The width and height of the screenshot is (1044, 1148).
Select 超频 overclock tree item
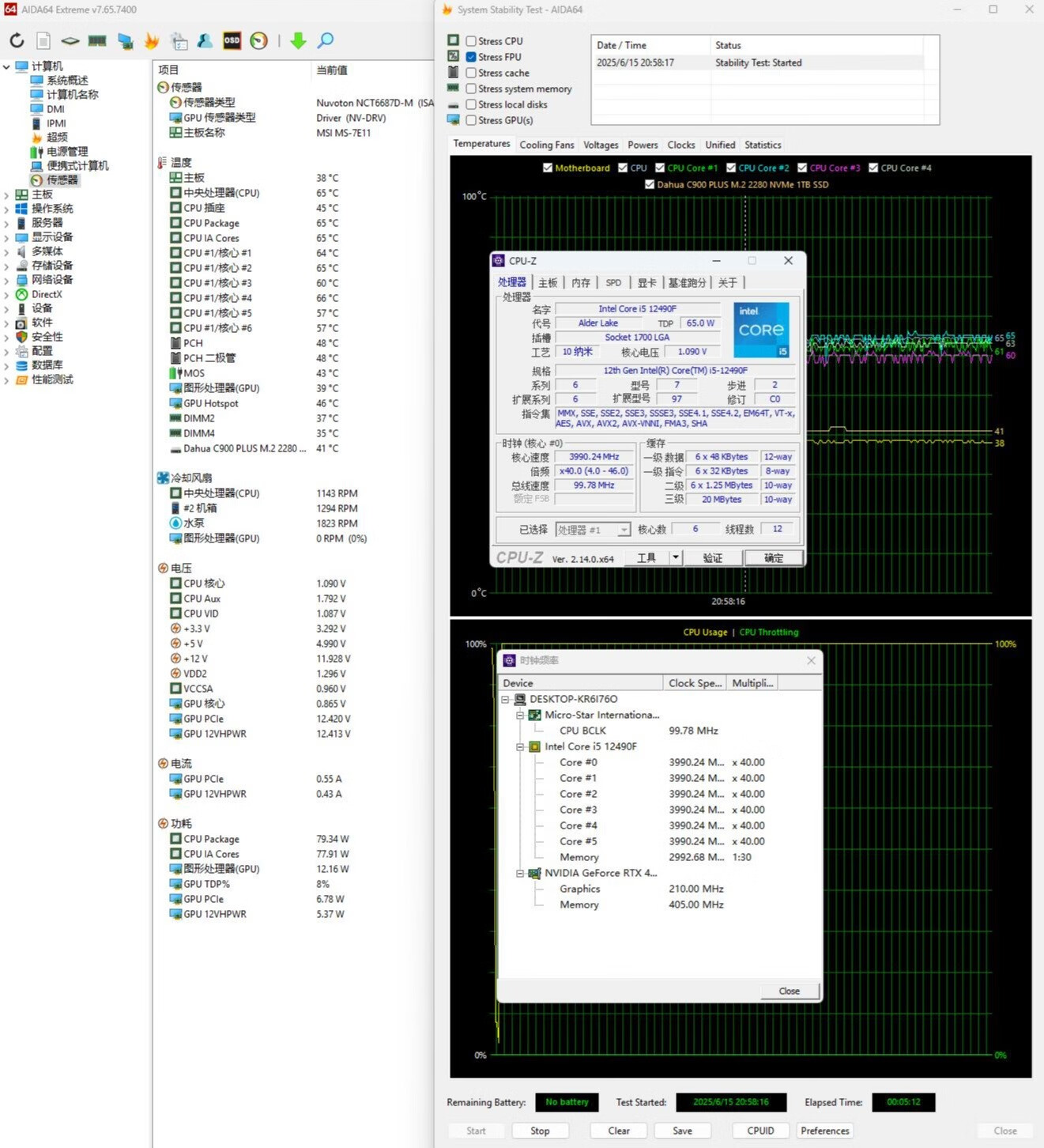coord(57,138)
